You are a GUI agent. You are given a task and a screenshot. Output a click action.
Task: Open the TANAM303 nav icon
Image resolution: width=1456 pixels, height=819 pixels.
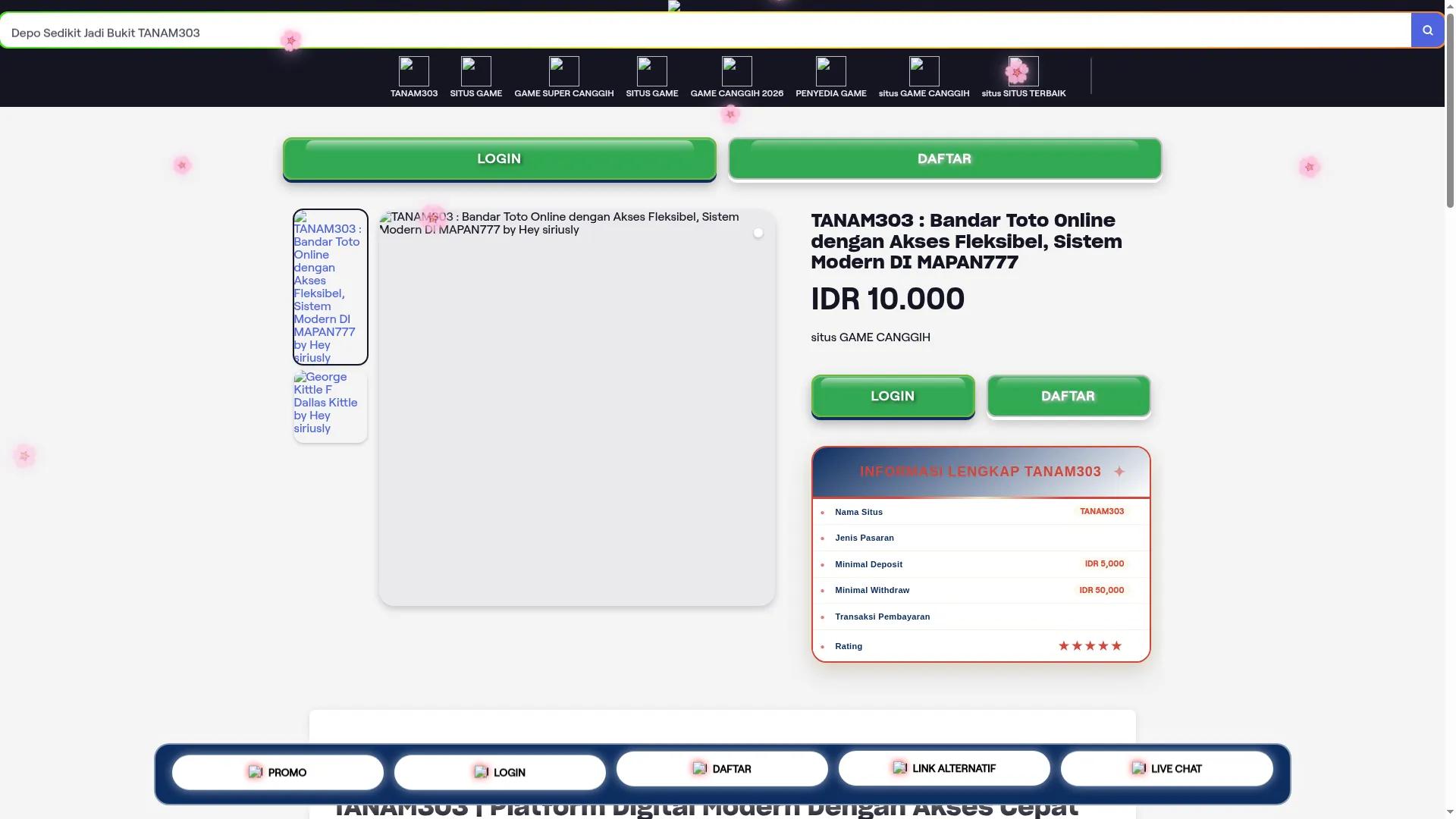click(414, 71)
